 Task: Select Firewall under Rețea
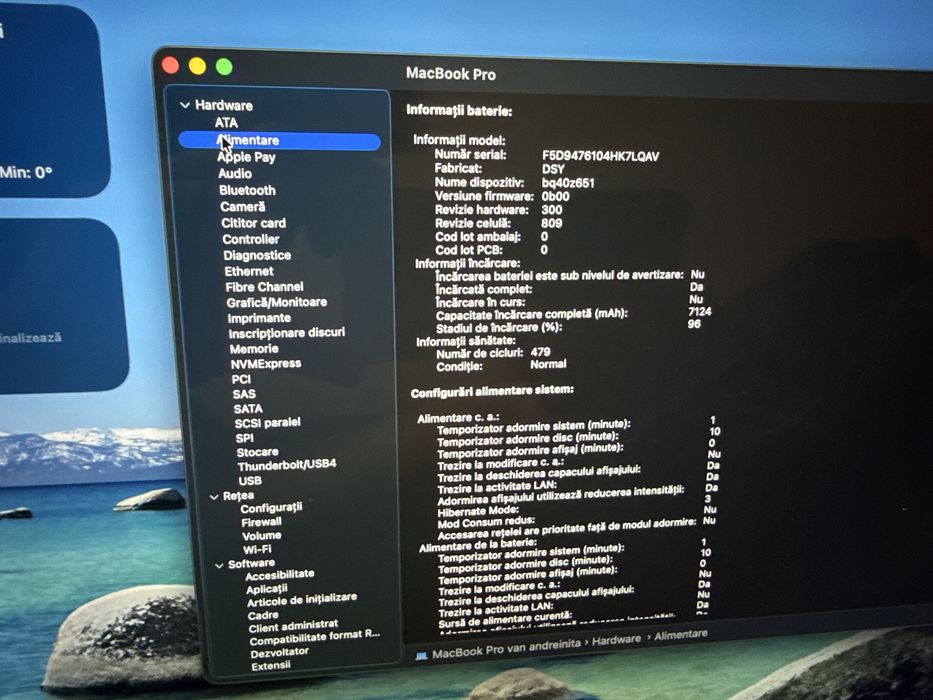pos(262,522)
